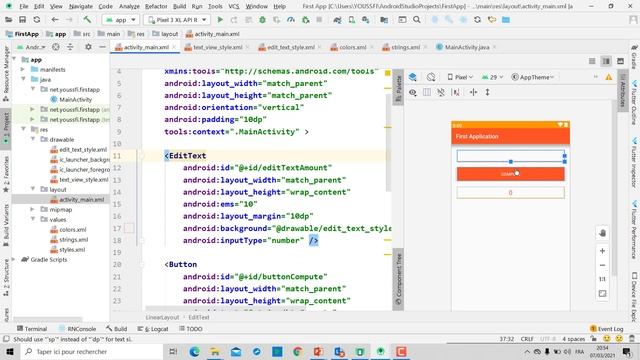Open the Event Log
Viewport: 640px width, 360px height.
pyautogui.click(x=607, y=329)
